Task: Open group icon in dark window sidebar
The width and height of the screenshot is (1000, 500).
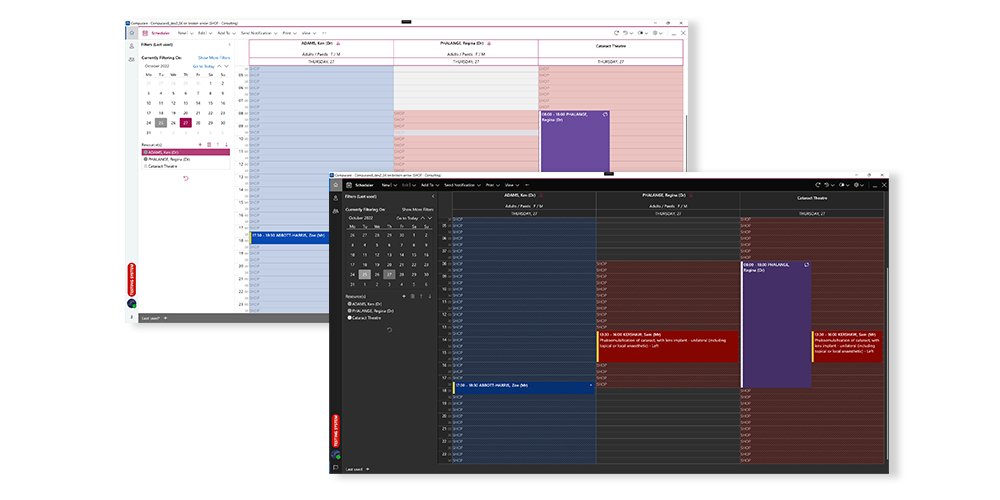Action: coord(336,211)
